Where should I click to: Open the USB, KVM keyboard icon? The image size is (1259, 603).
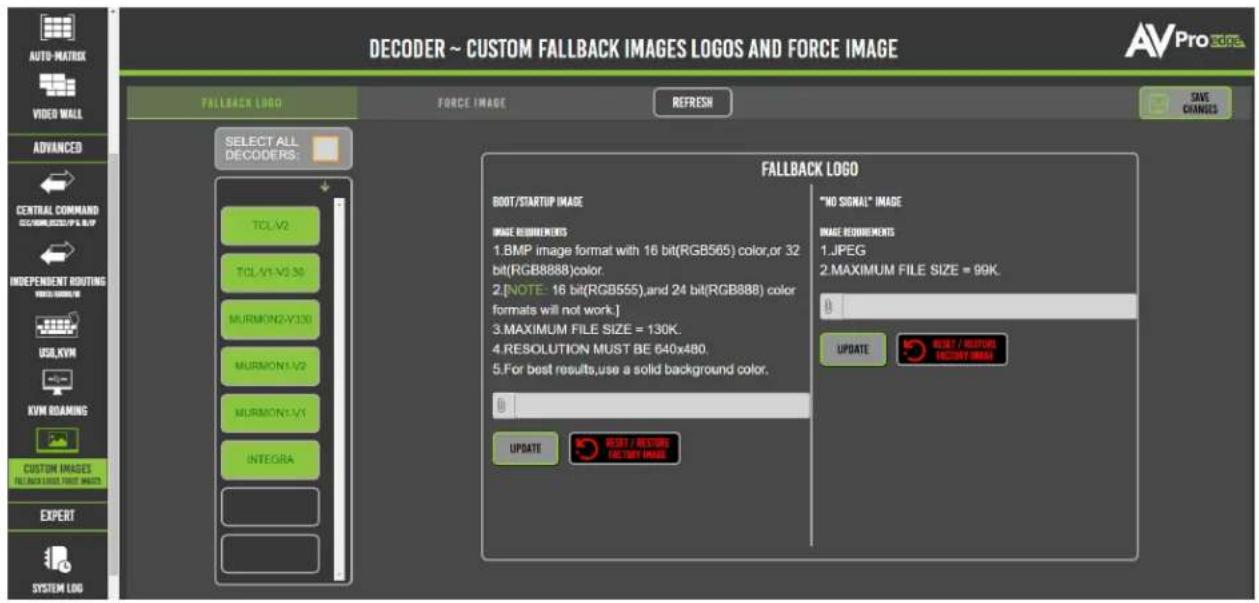click(x=56, y=326)
